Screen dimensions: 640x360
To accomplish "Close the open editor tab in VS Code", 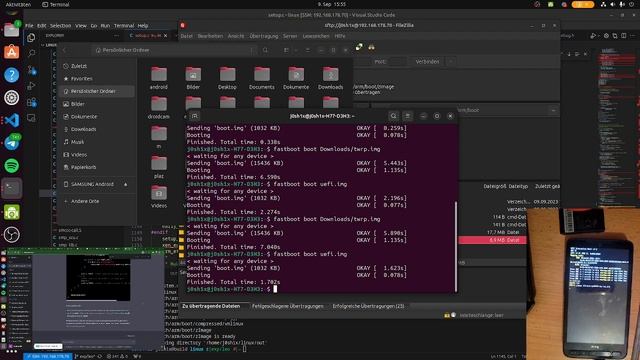I will (165, 36).
